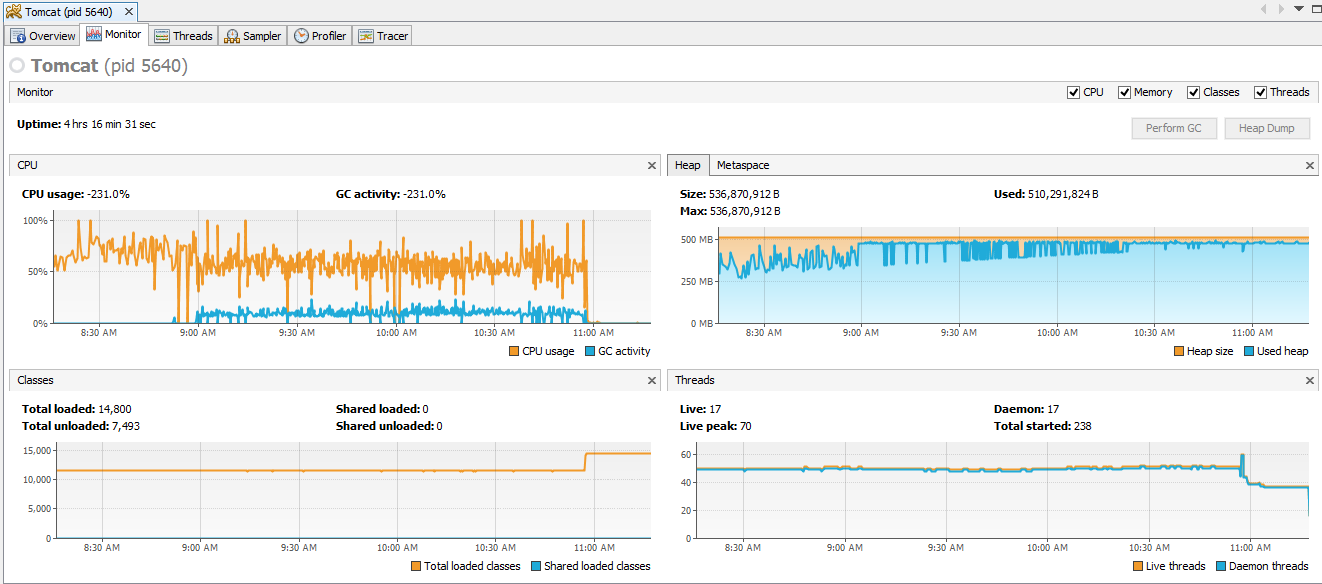The height and width of the screenshot is (584, 1322).
Task: Click the CPU usage -231.0% value
Action: click(106, 194)
